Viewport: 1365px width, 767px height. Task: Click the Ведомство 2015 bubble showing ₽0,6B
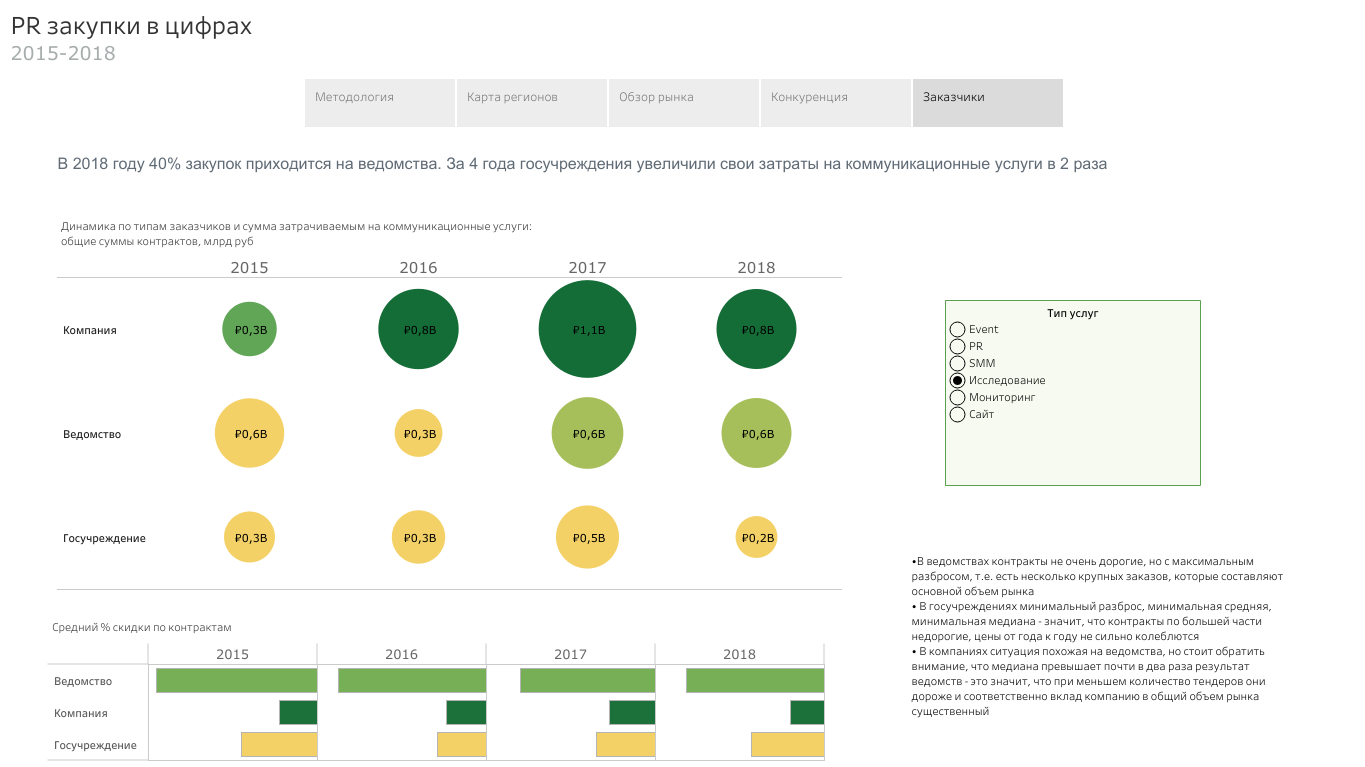click(249, 433)
